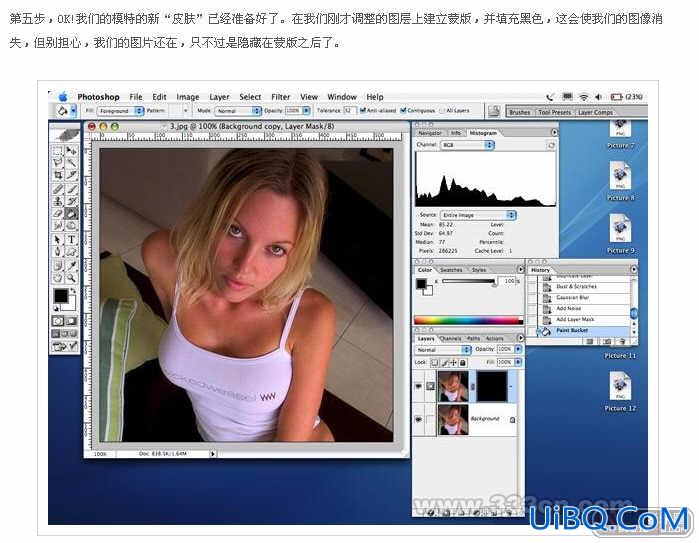Image resolution: width=699 pixels, height=543 pixels.
Task: Open the Mode Normal dropdown in options bar
Action: point(238,111)
